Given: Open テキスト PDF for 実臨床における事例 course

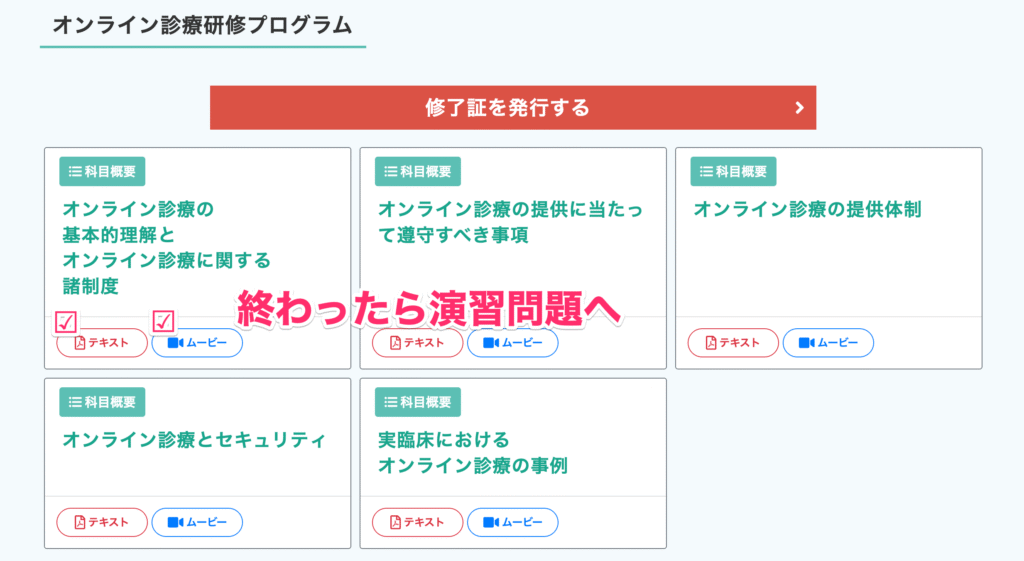Looking at the screenshot, I should [x=417, y=522].
